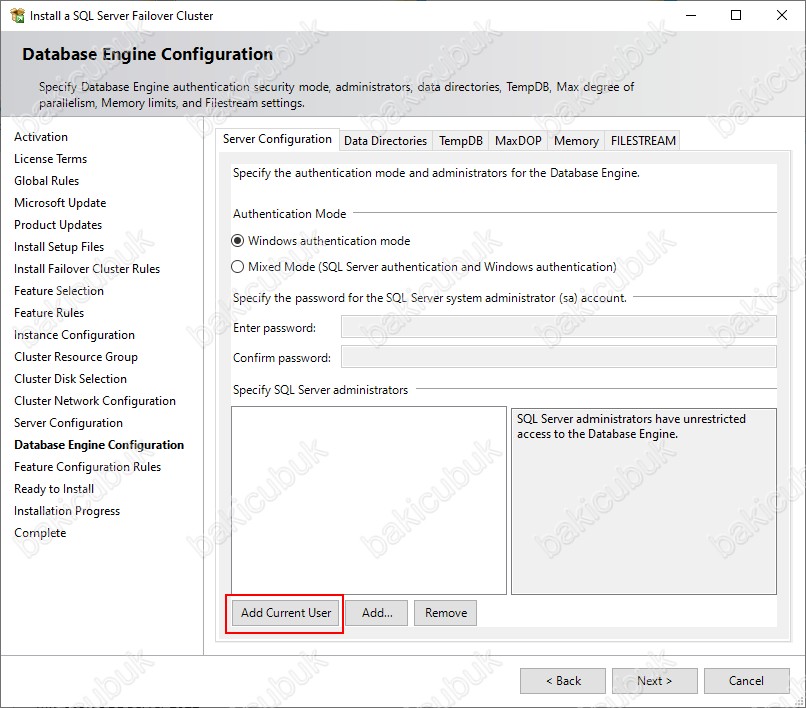Select Cluster Resource Group step
Viewport: 806px width, 708px height.
click(76, 357)
